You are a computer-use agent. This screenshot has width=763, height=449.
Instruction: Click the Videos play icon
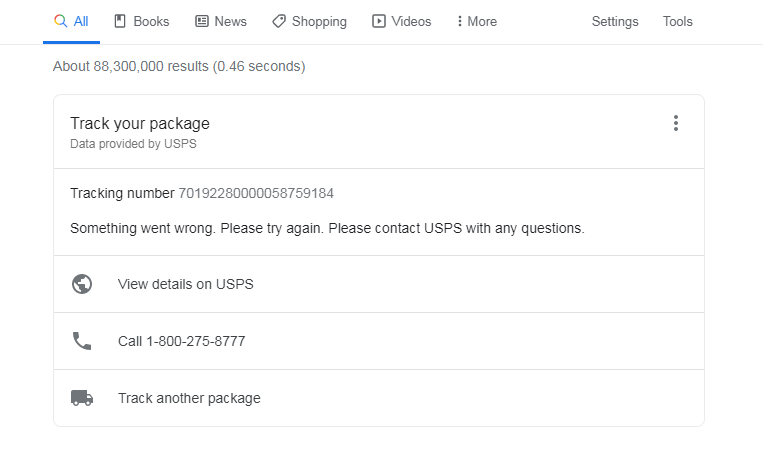click(x=379, y=21)
